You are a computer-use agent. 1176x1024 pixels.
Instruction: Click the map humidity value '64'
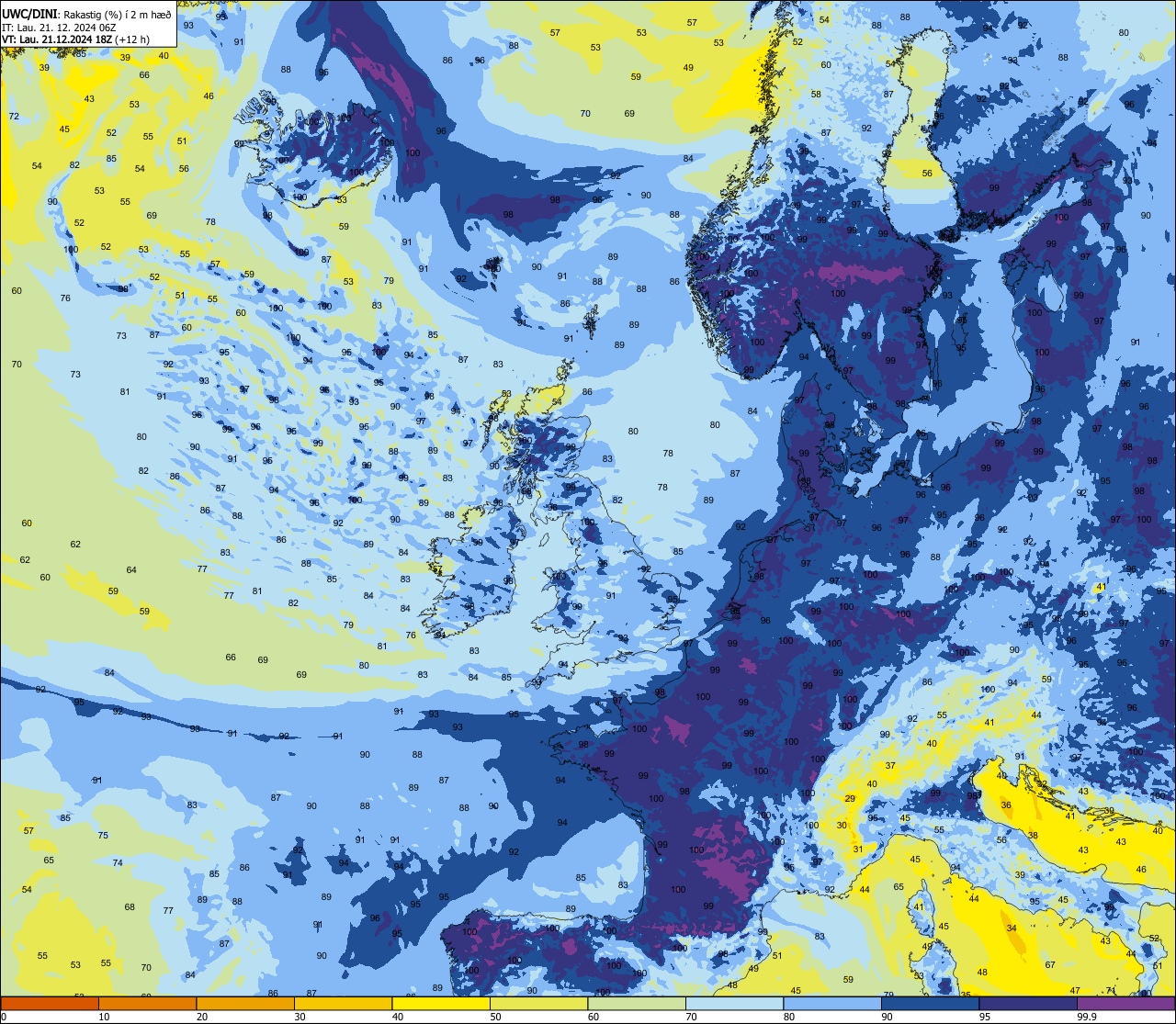(x=131, y=570)
